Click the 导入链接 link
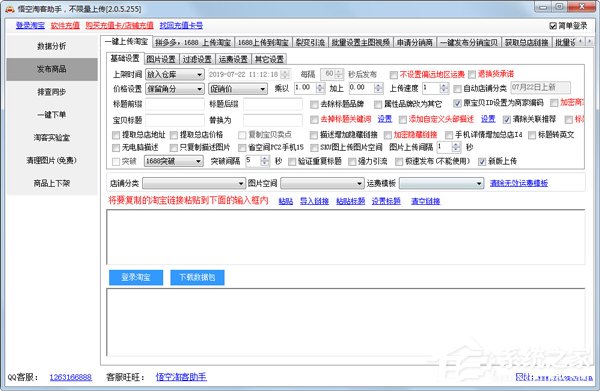600x391 pixels. point(314,201)
